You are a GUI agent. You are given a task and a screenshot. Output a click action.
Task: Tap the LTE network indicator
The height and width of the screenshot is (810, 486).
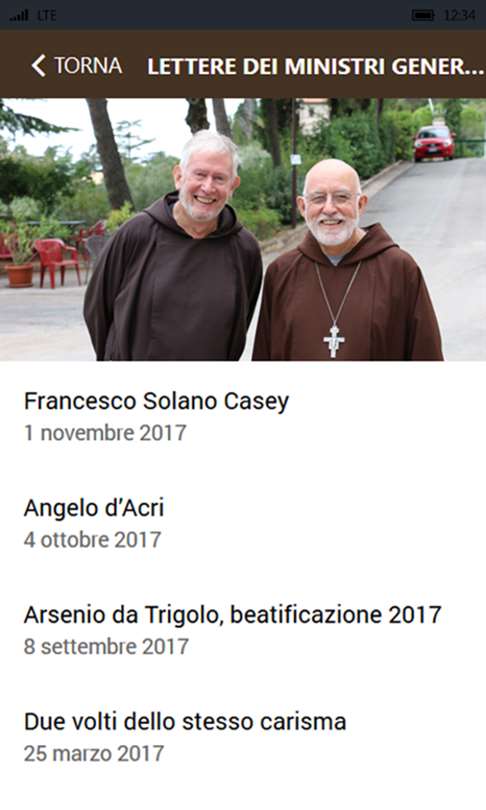coord(46,15)
